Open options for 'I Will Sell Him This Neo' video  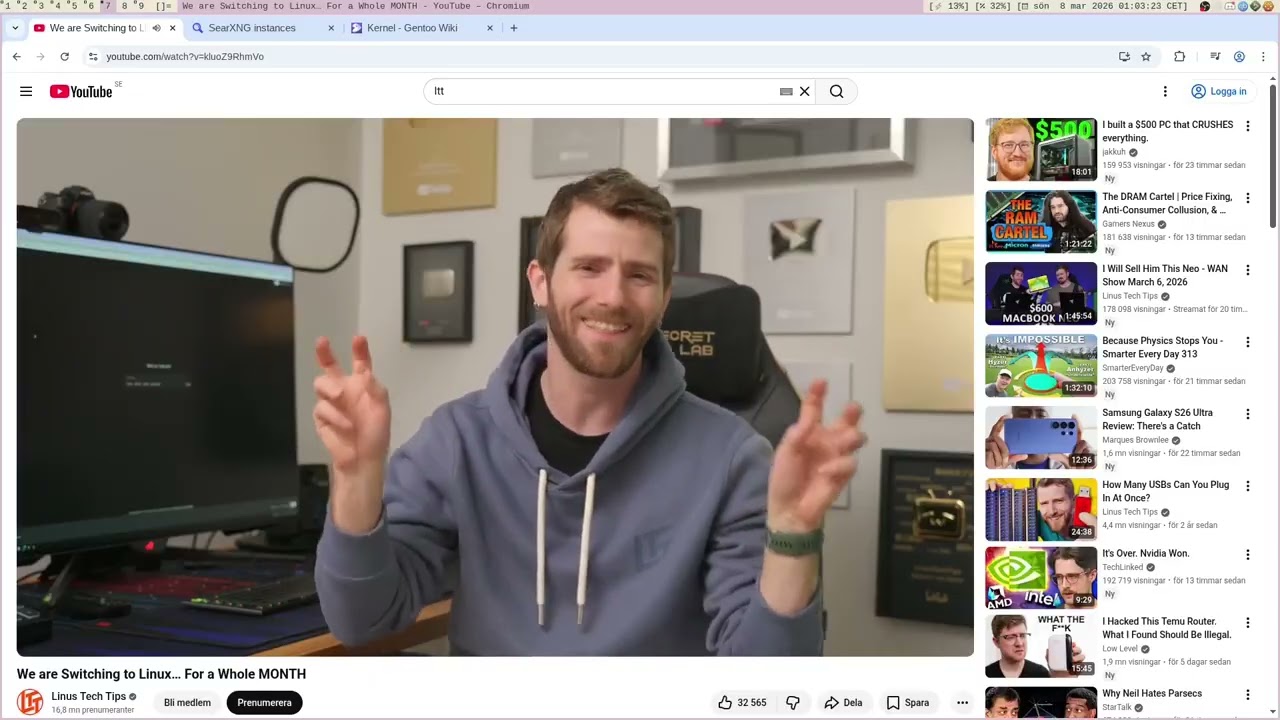tap(1247, 270)
